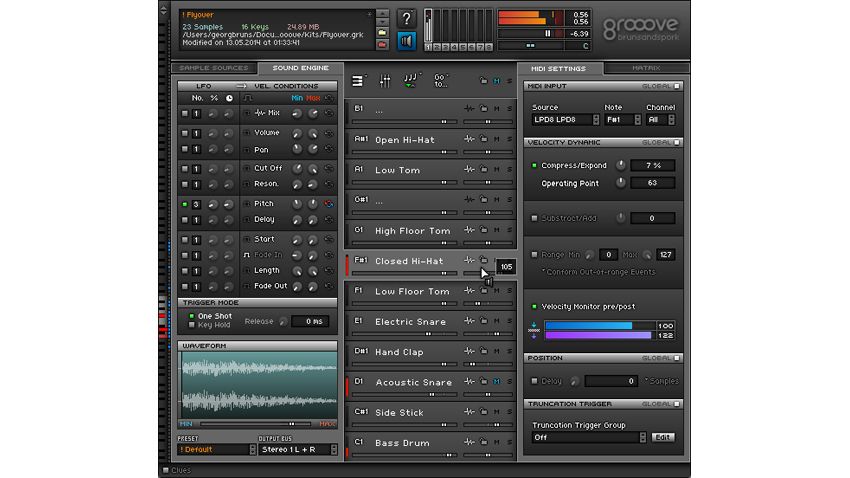
Task: Open Output Bus Stereo 1 L+R dropdown
Action: tap(298, 449)
